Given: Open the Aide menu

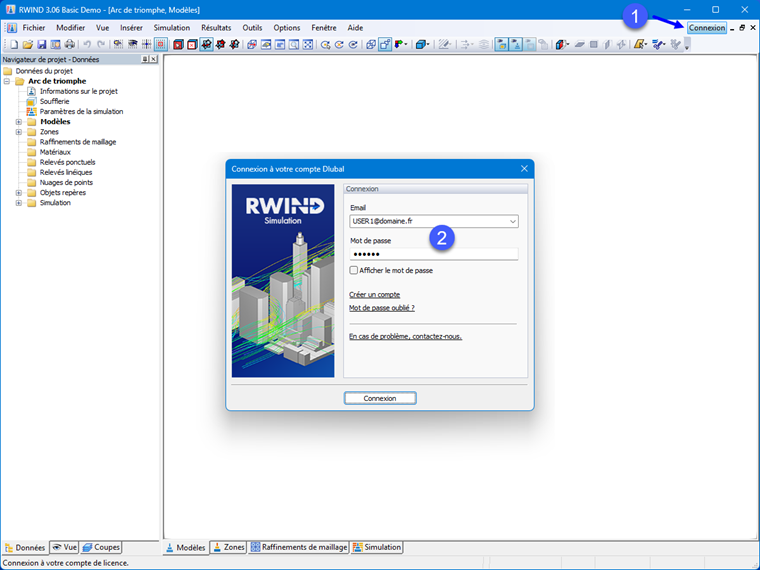Looking at the screenshot, I should click(355, 28).
